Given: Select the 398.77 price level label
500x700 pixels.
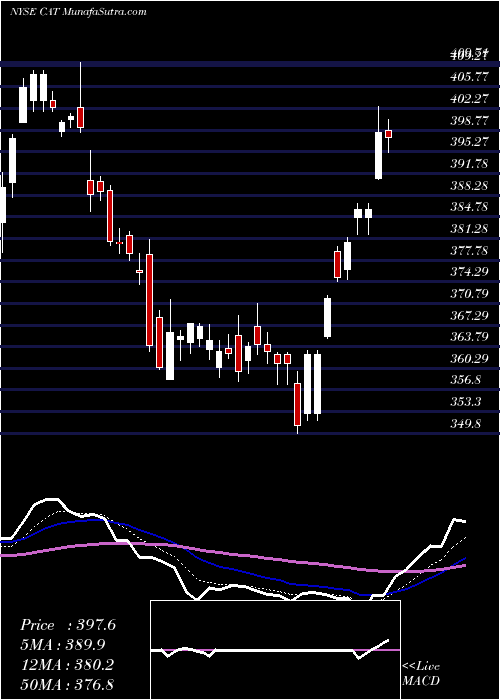Looking at the screenshot, I should pos(469,121).
